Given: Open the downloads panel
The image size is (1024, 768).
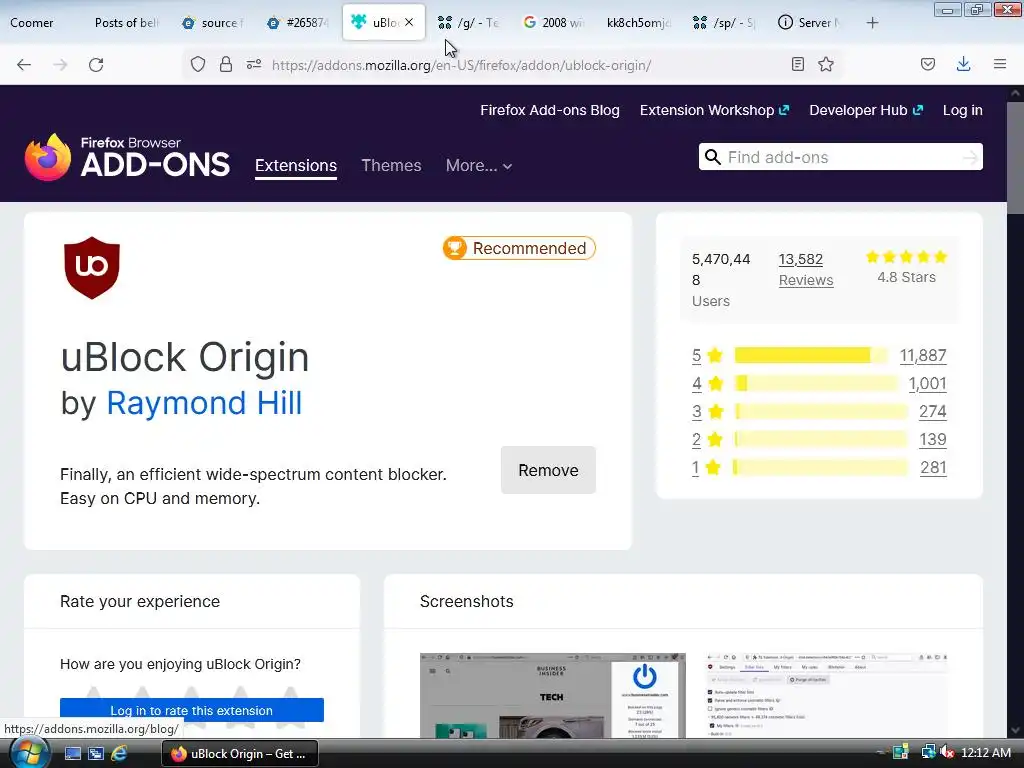Looking at the screenshot, I should [x=963, y=64].
